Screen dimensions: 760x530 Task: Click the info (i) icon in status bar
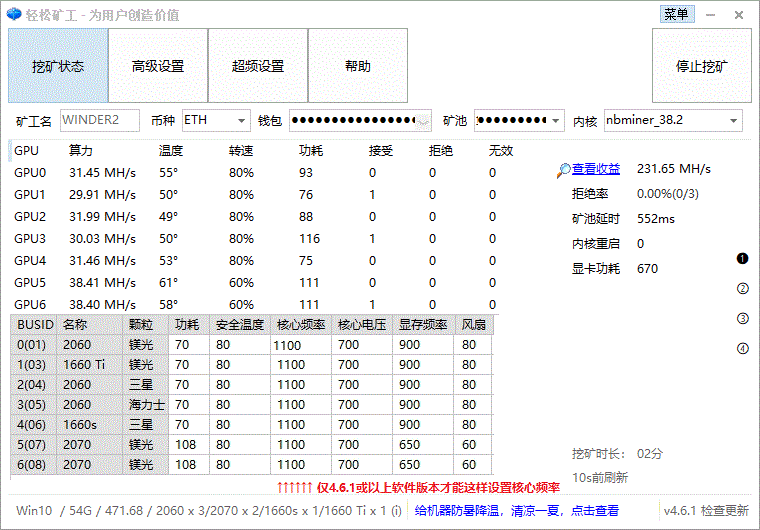[x=396, y=510]
